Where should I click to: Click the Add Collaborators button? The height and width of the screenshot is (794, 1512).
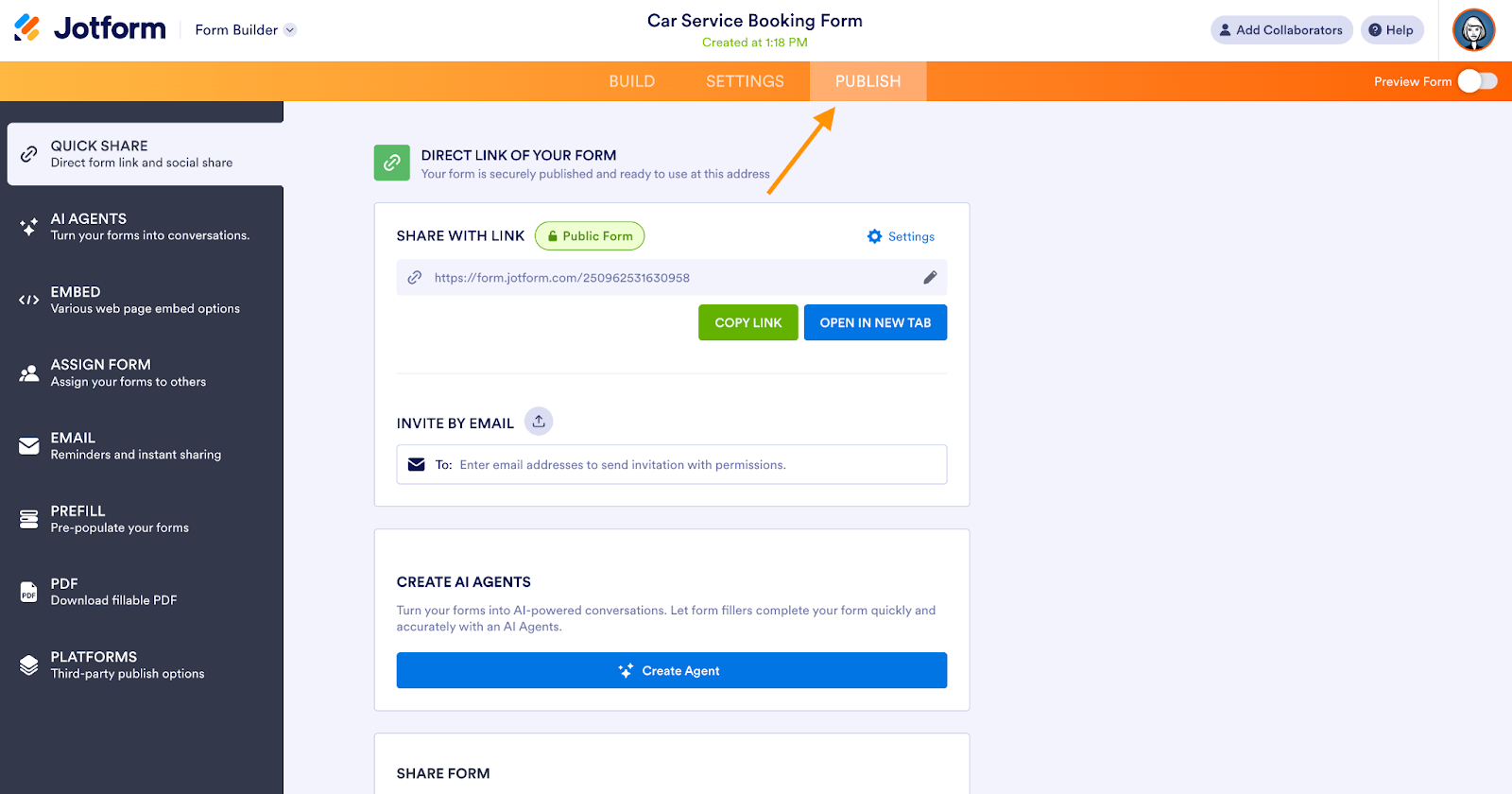pyautogui.click(x=1280, y=30)
